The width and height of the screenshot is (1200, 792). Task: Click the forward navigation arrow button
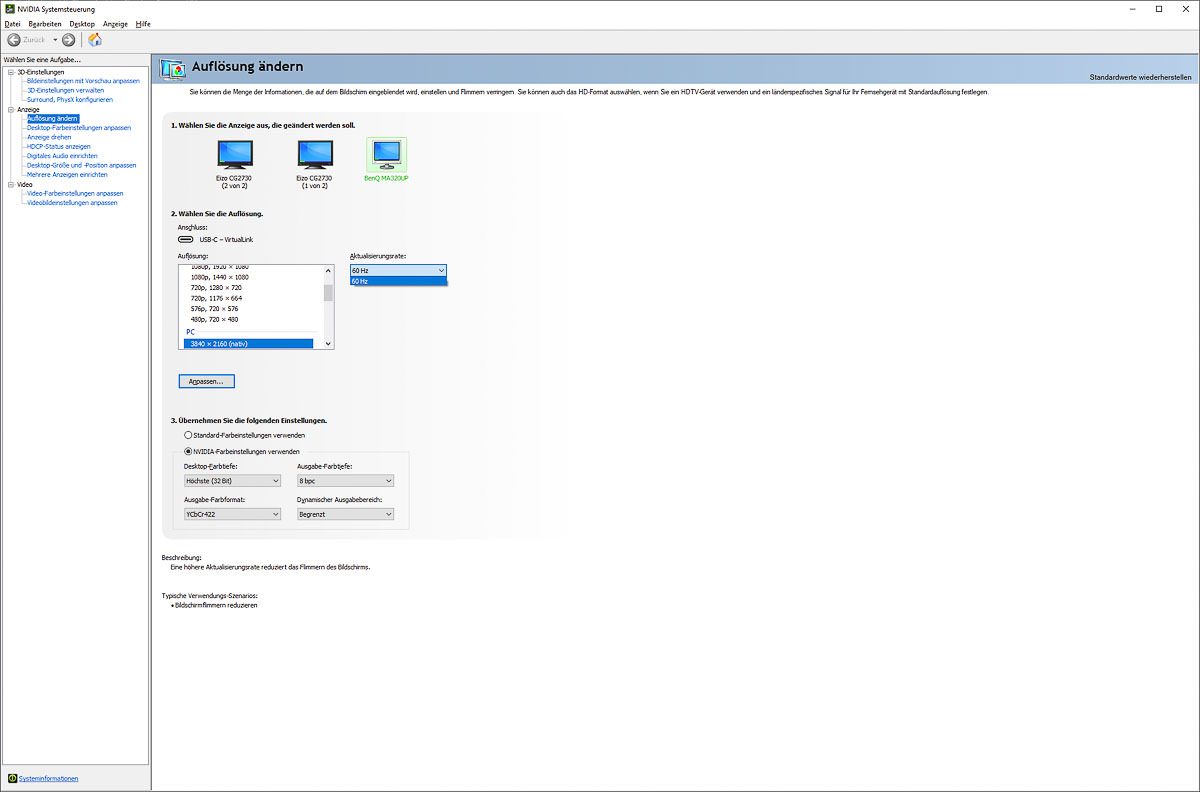[68, 40]
